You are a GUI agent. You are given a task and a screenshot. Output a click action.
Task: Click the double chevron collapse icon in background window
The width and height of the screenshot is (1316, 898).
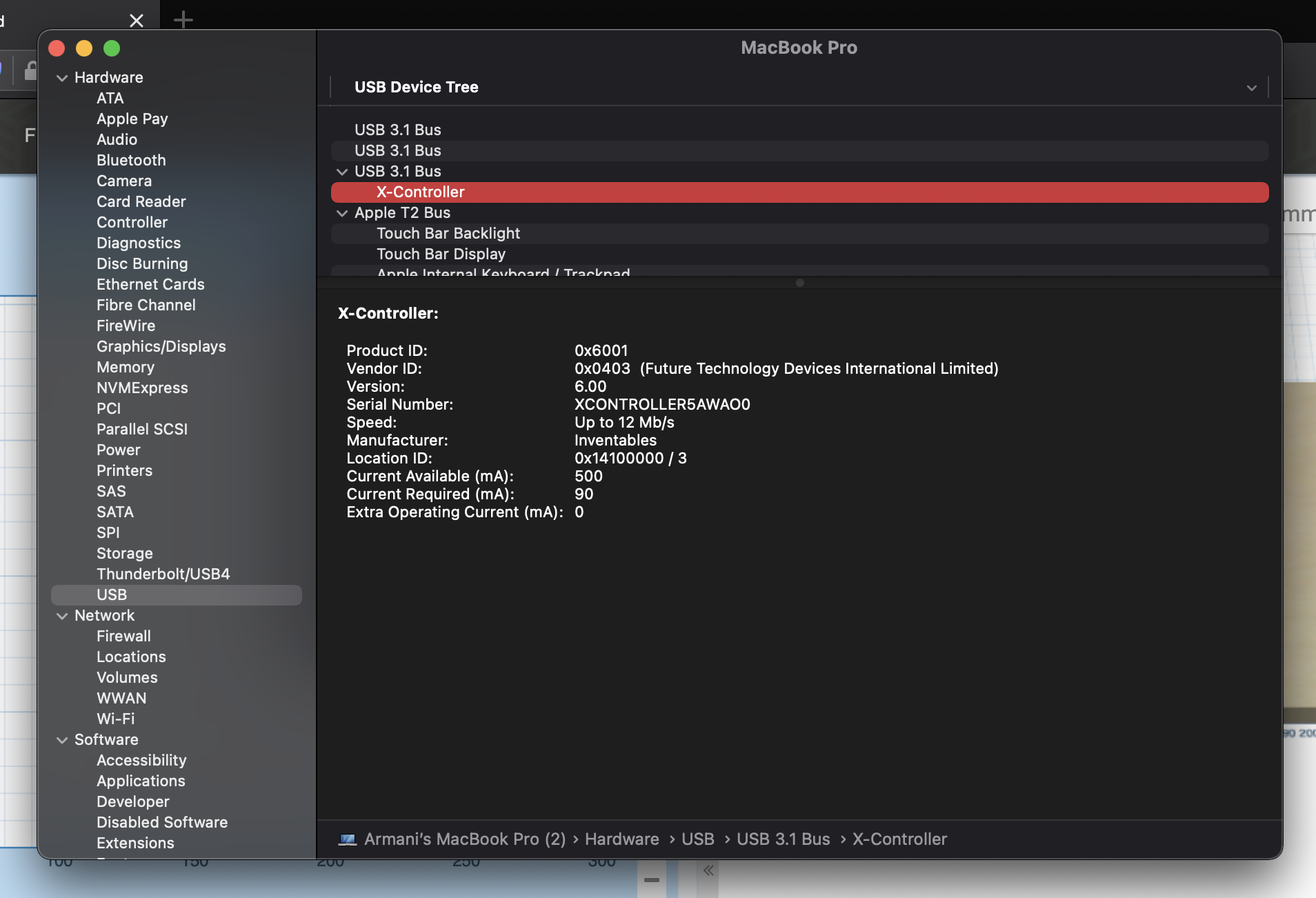(x=708, y=871)
